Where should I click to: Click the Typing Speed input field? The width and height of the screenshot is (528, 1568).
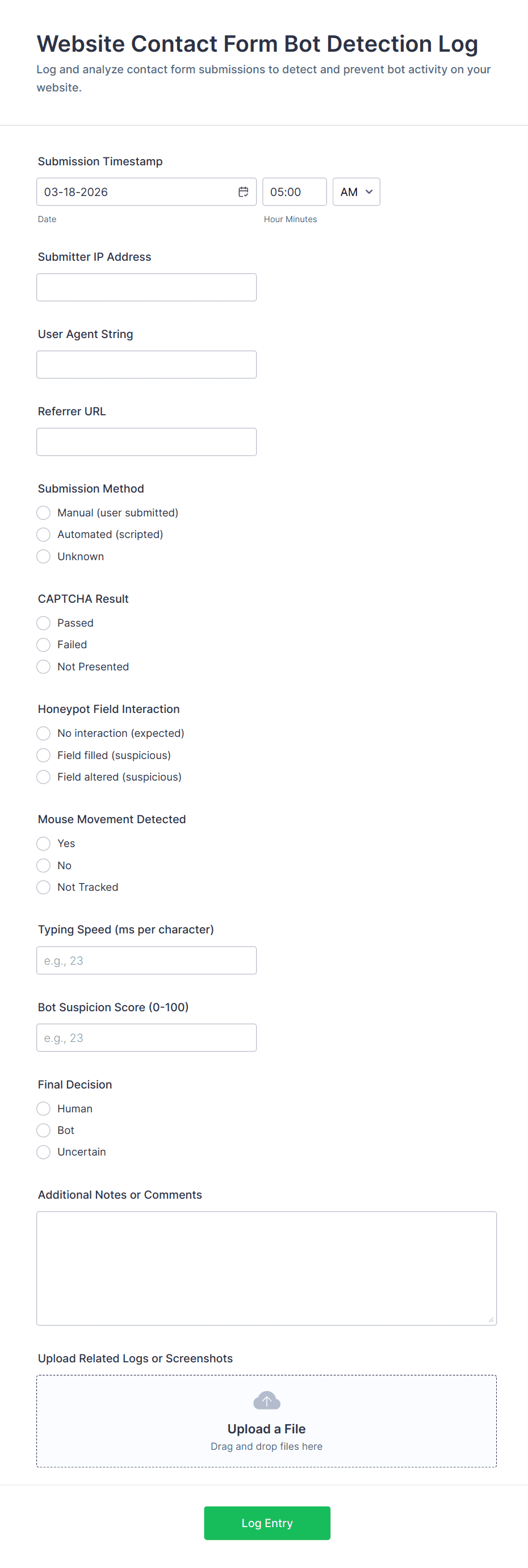pyautogui.click(x=146, y=961)
